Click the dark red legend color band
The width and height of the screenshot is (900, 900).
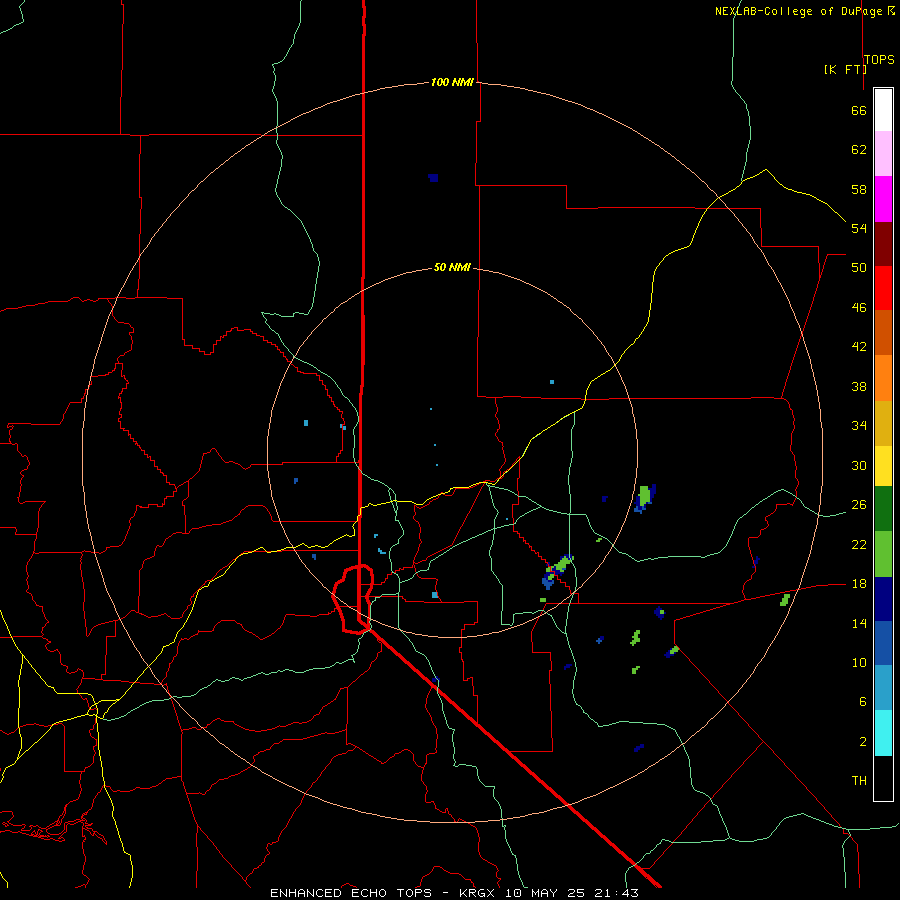(x=883, y=243)
